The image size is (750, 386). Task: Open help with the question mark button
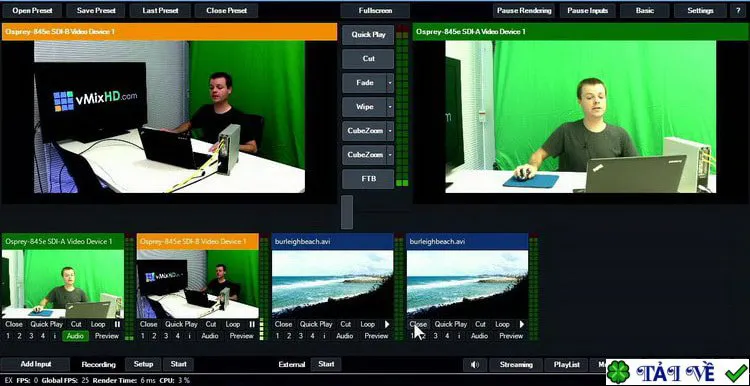[x=737, y=11]
